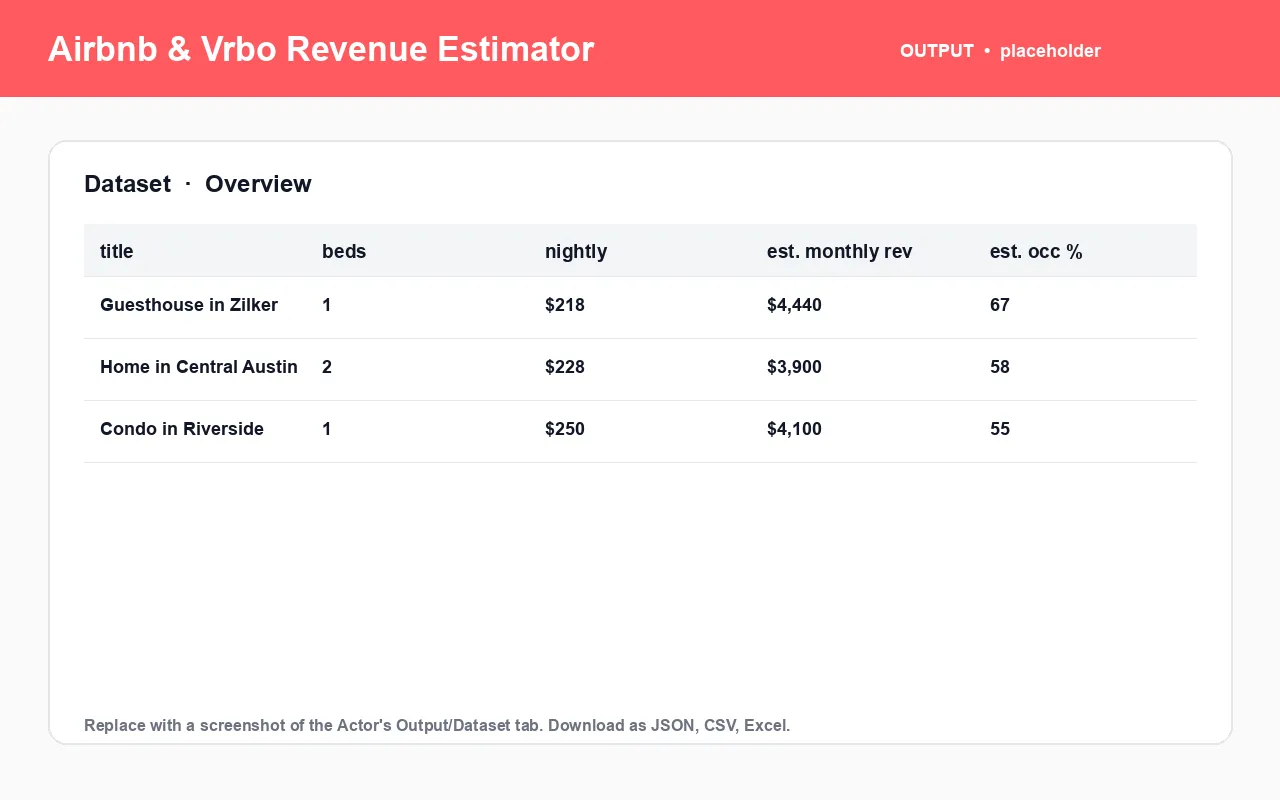This screenshot has width=1280, height=800.
Task: Click the $218 nightly price cell
Action: (565, 305)
